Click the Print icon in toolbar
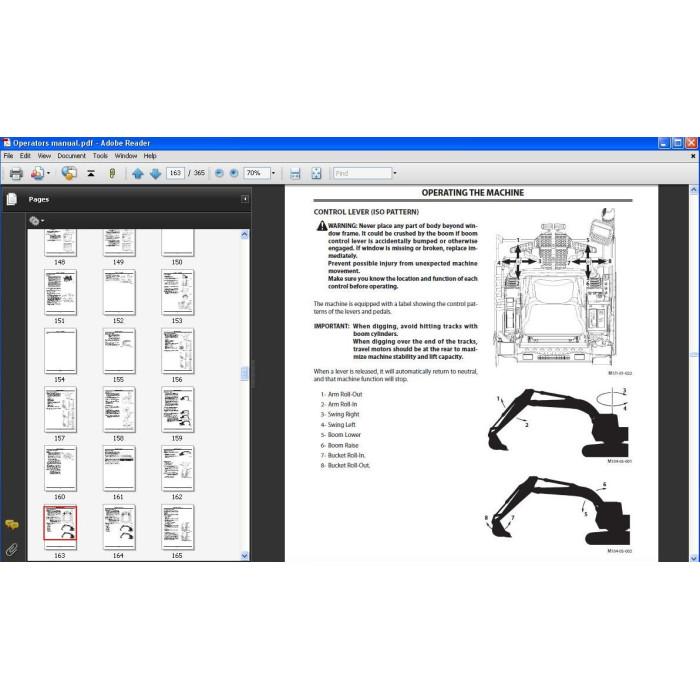The image size is (700, 700). click(x=16, y=173)
